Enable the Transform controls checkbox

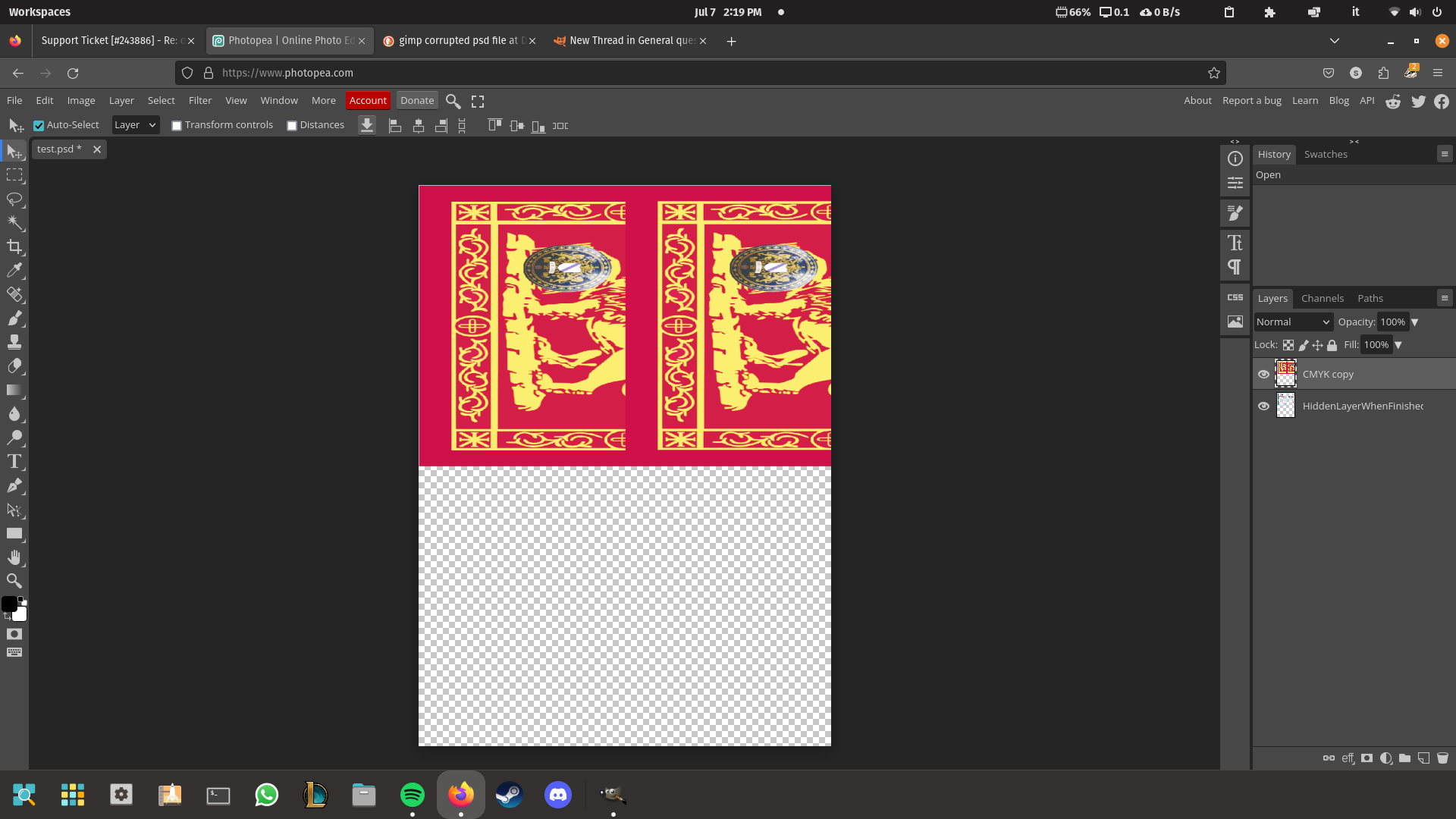pyautogui.click(x=177, y=126)
